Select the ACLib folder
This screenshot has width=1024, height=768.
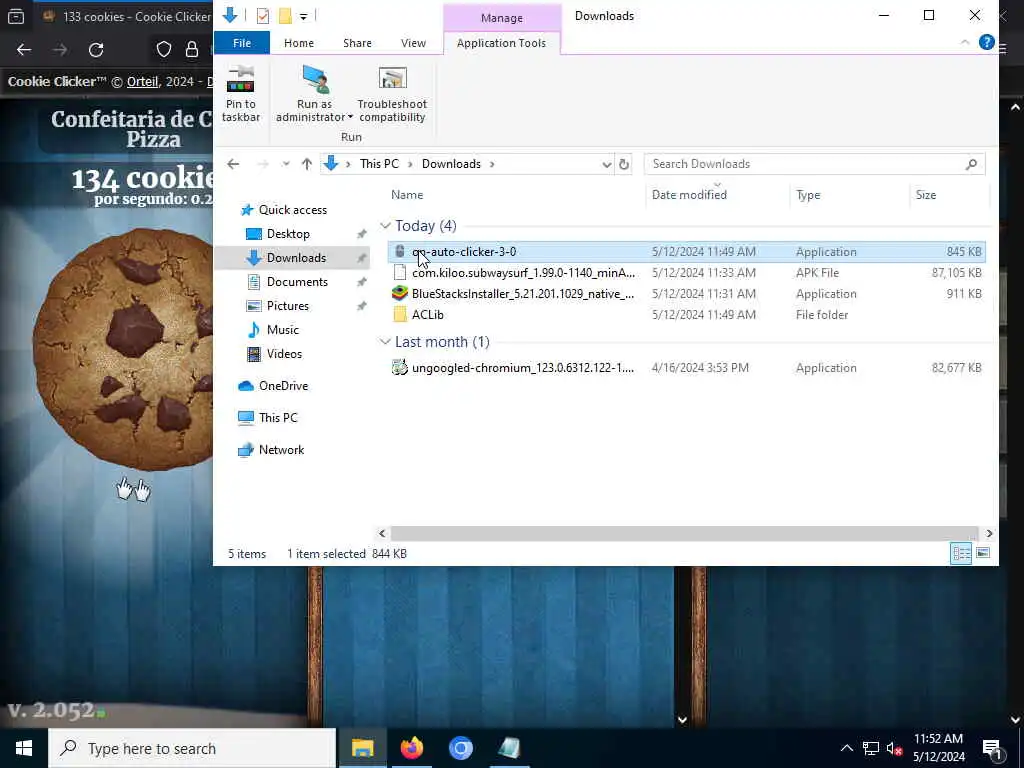[686, 314]
